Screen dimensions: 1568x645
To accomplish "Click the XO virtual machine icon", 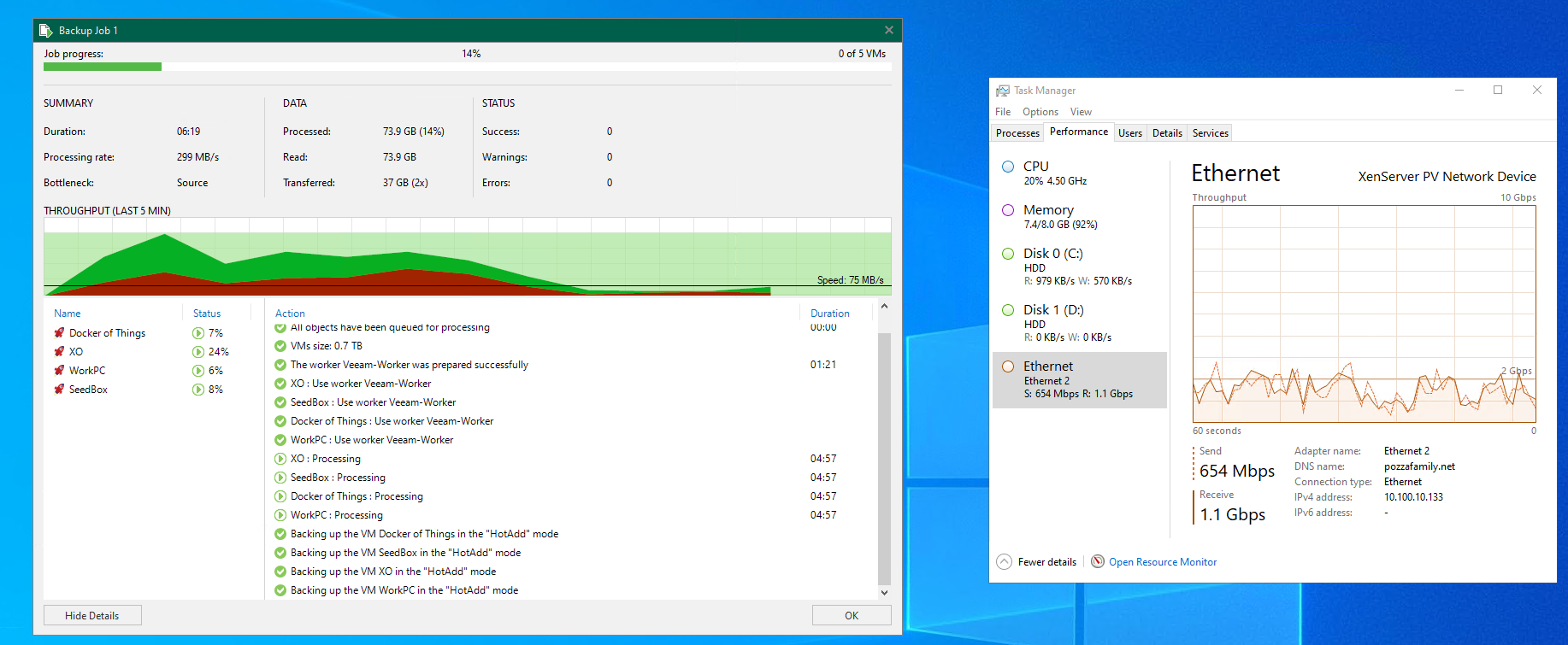I will tap(59, 352).
